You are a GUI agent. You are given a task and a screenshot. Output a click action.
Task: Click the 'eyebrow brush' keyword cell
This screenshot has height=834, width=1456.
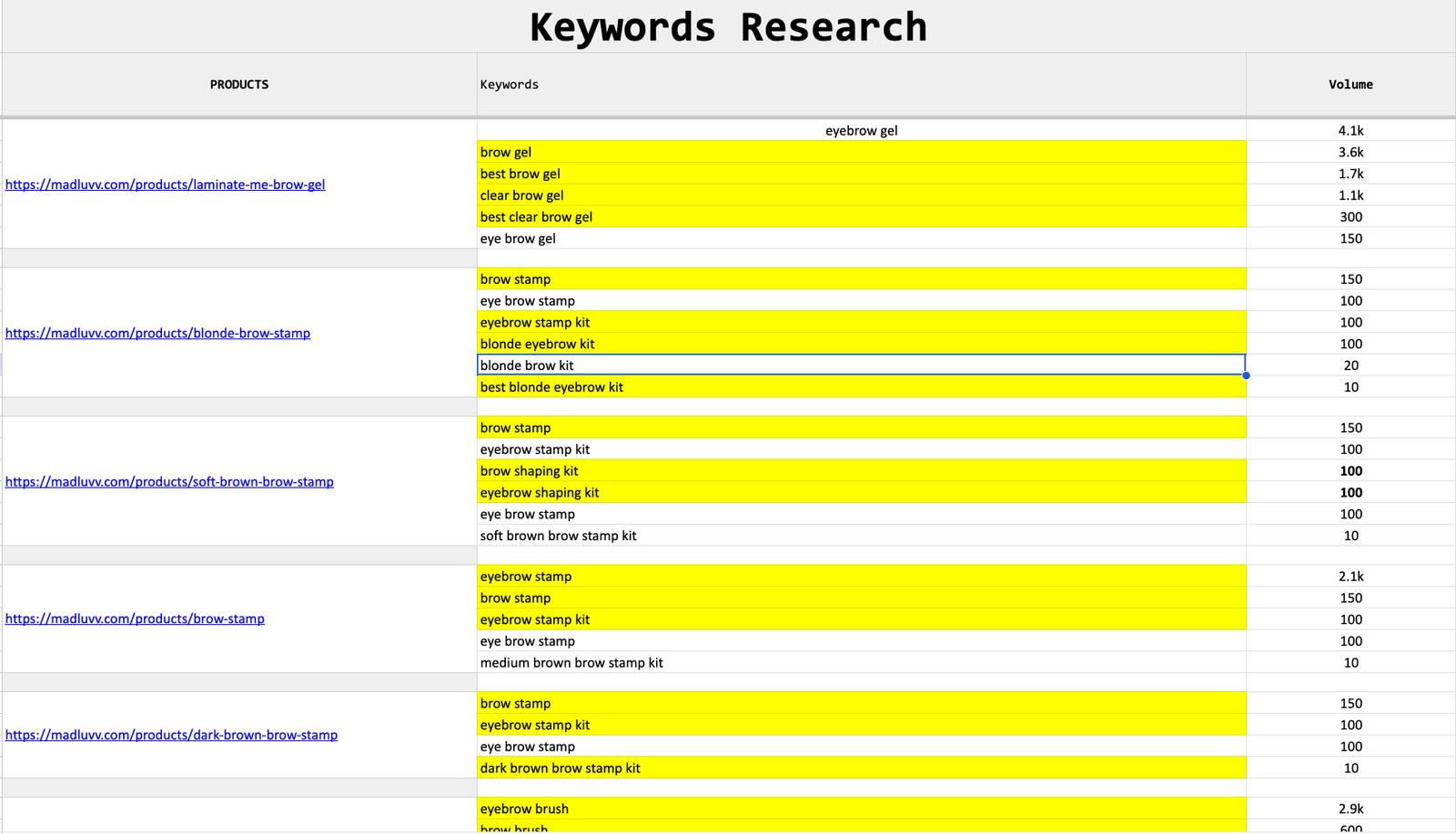click(861, 809)
